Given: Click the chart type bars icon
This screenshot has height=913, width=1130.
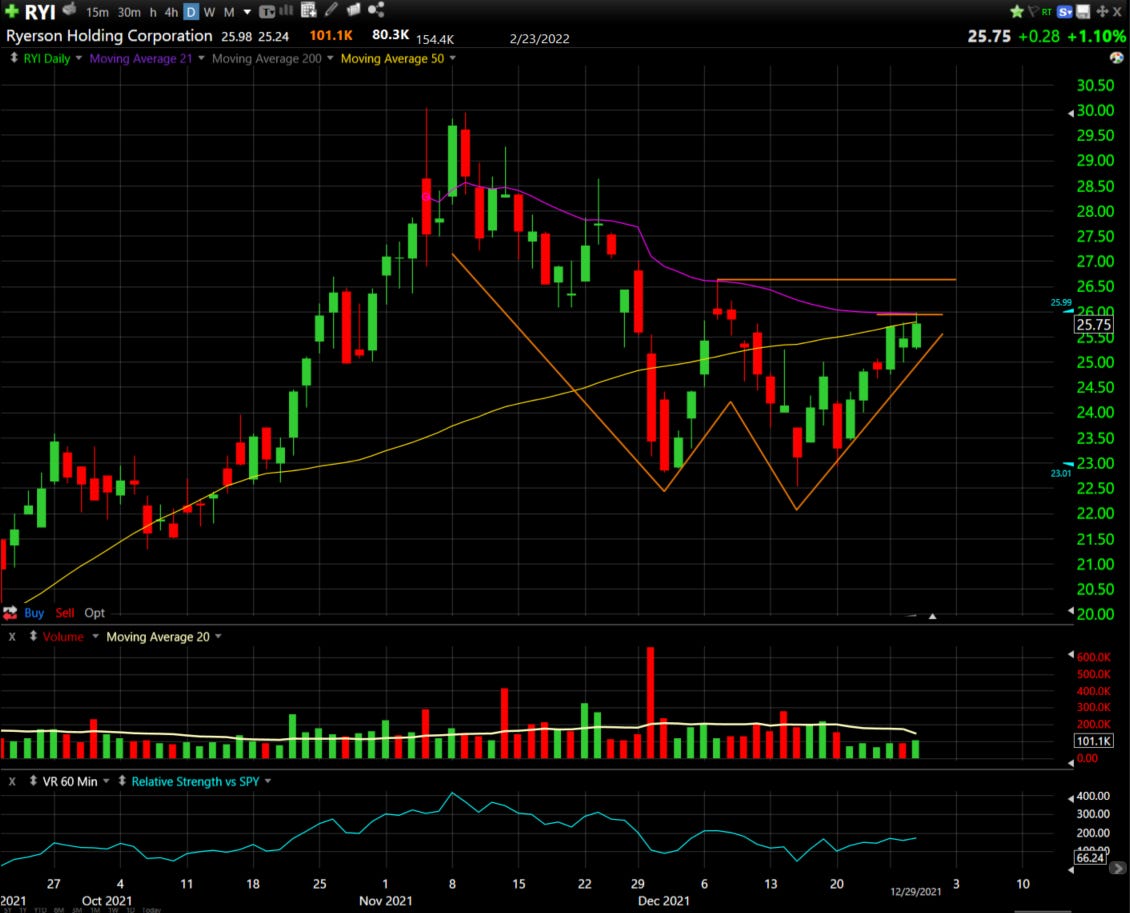Looking at the screenshot, I should [x=285, y=10].
